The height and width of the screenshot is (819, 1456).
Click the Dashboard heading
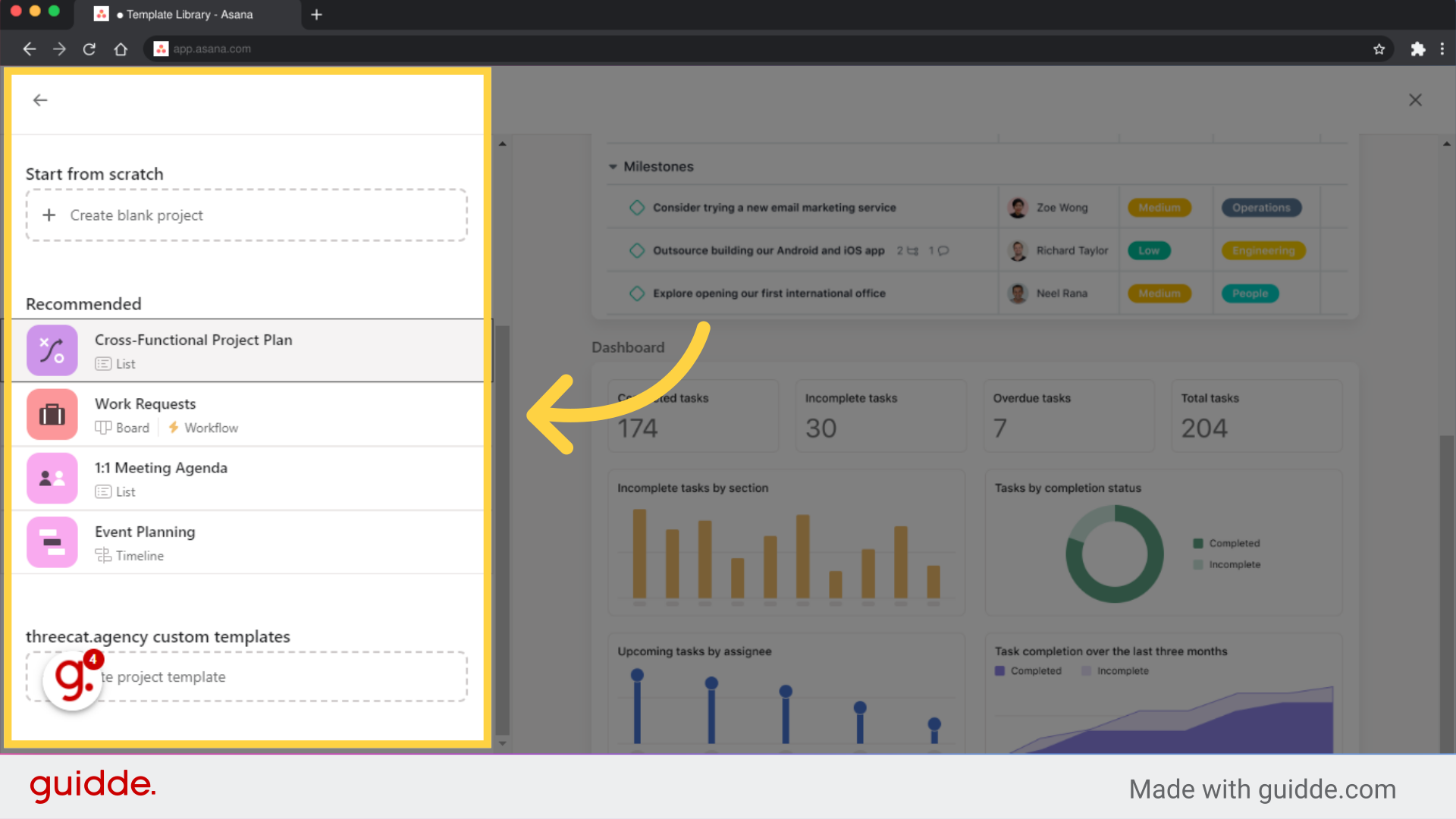pyautogui.click(x=628, y=347)
